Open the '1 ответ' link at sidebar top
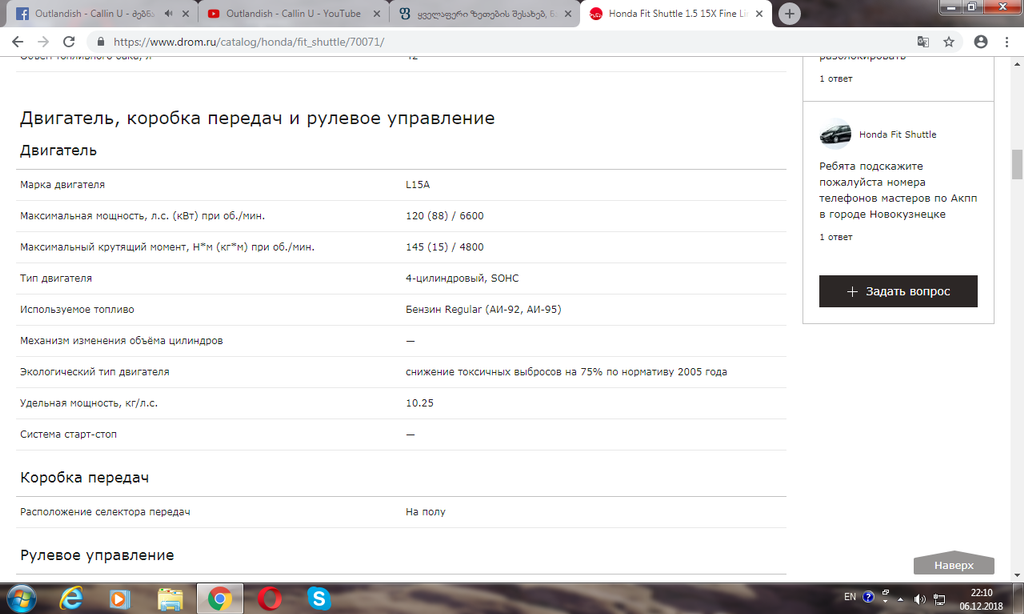1024x614 pixels. tap(836, 79)
